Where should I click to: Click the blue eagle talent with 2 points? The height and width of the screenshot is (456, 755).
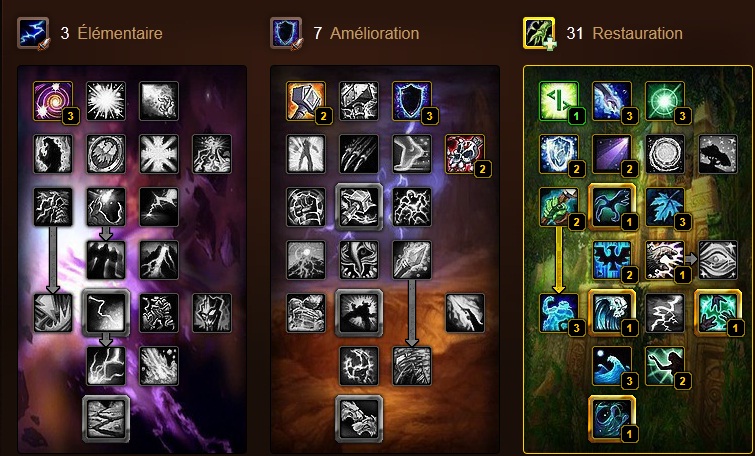coord(612,260)
